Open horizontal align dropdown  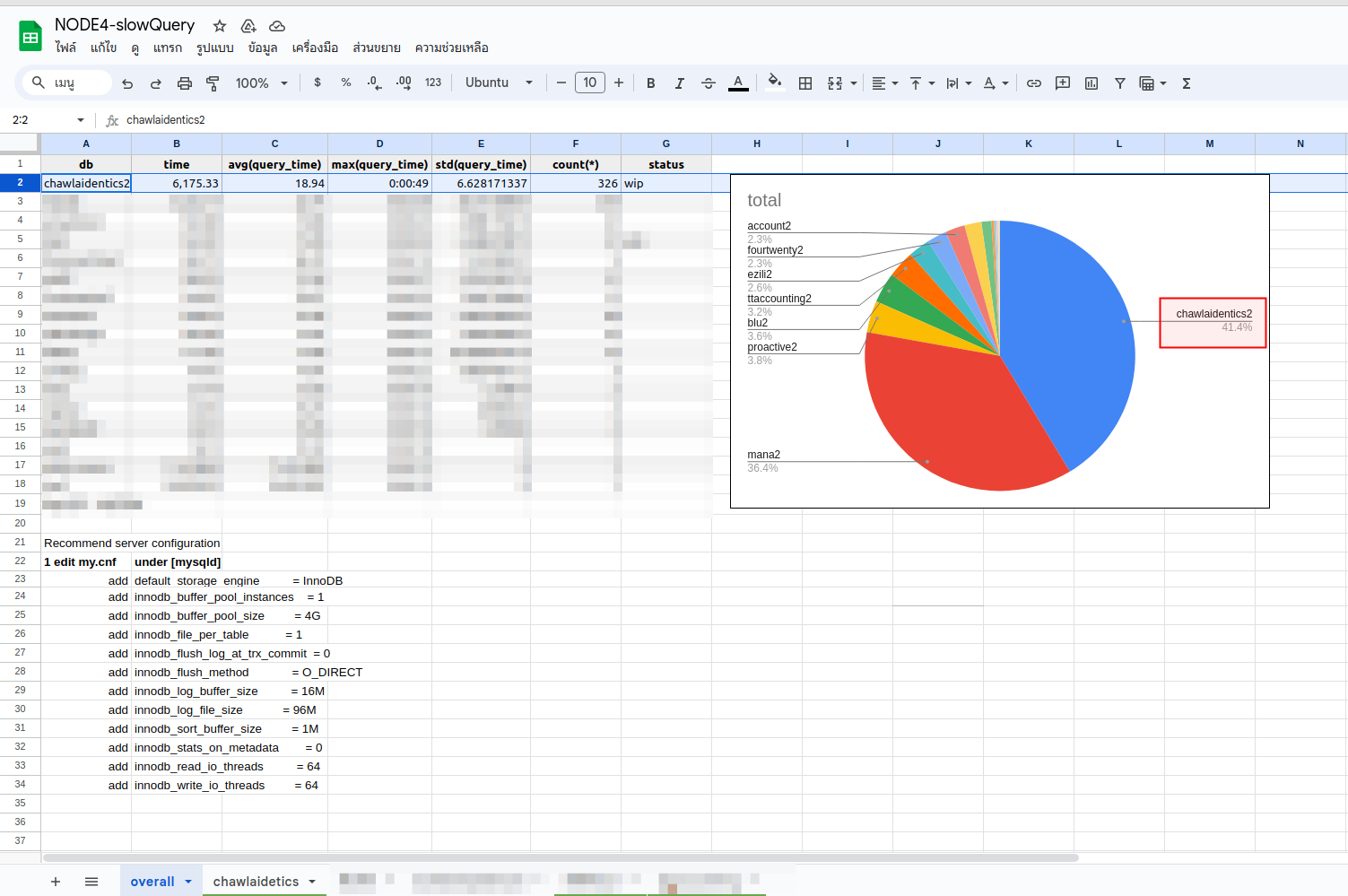(884, 83)
